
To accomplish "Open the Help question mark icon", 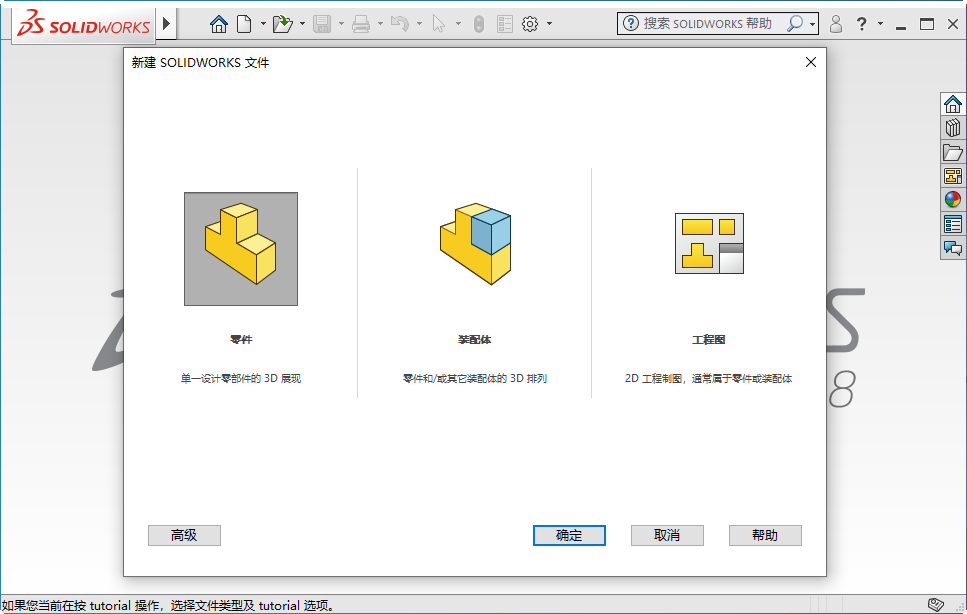I will click(862, 24).
